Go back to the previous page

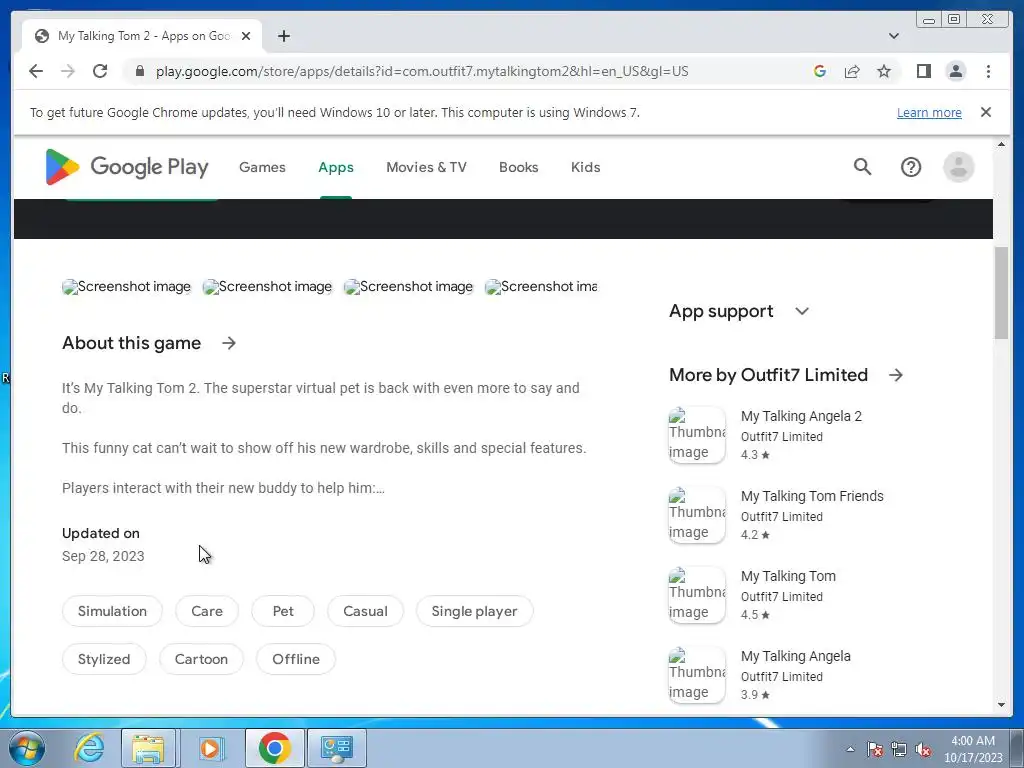click(36, 71)
